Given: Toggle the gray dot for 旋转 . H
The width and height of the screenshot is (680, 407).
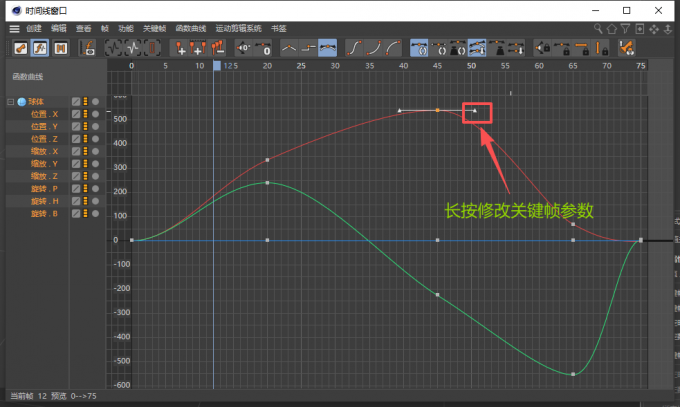Looking at the screenshot, I should point(95,201).
